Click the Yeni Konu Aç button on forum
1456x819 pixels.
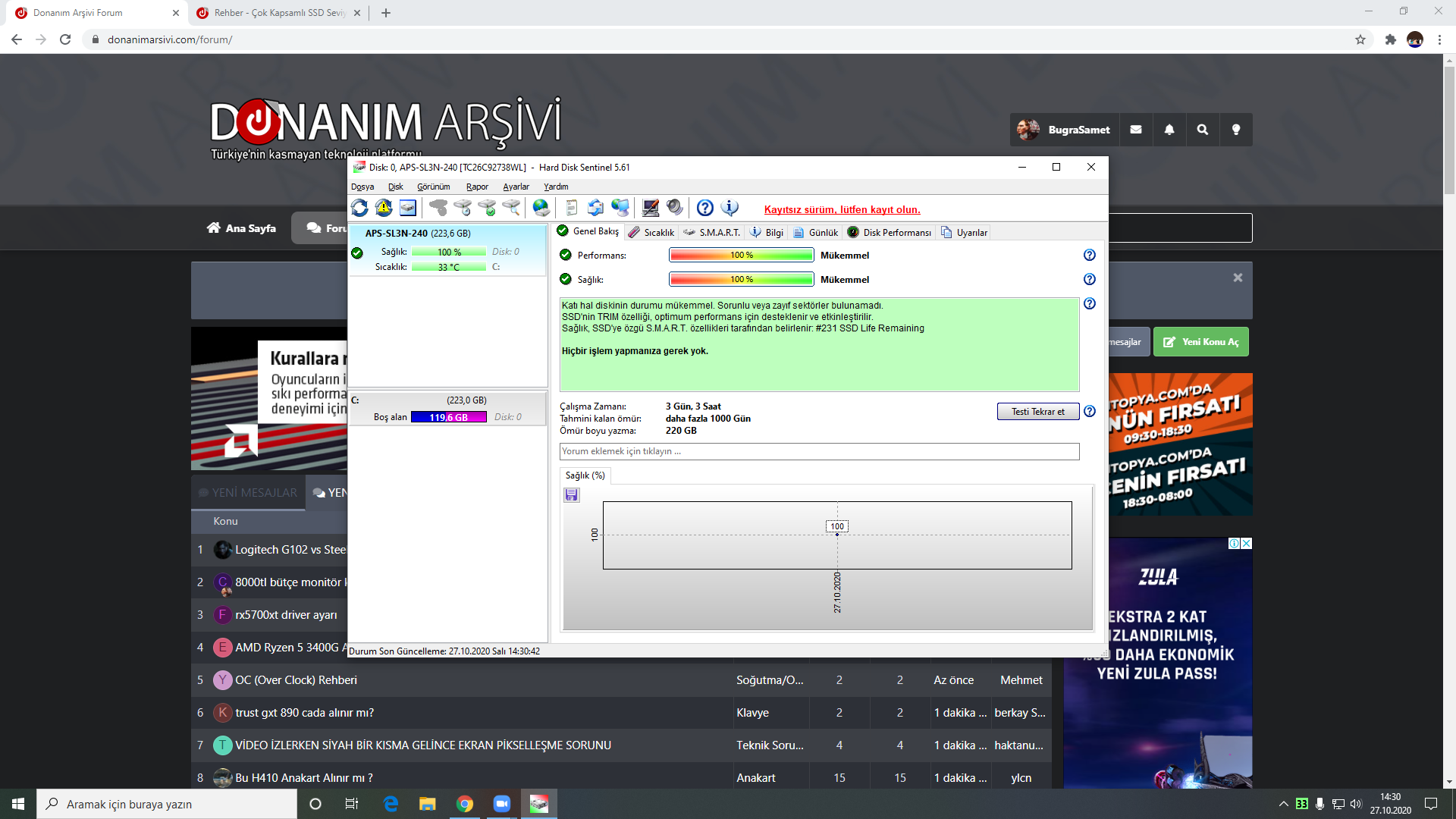pos(1201,342)
